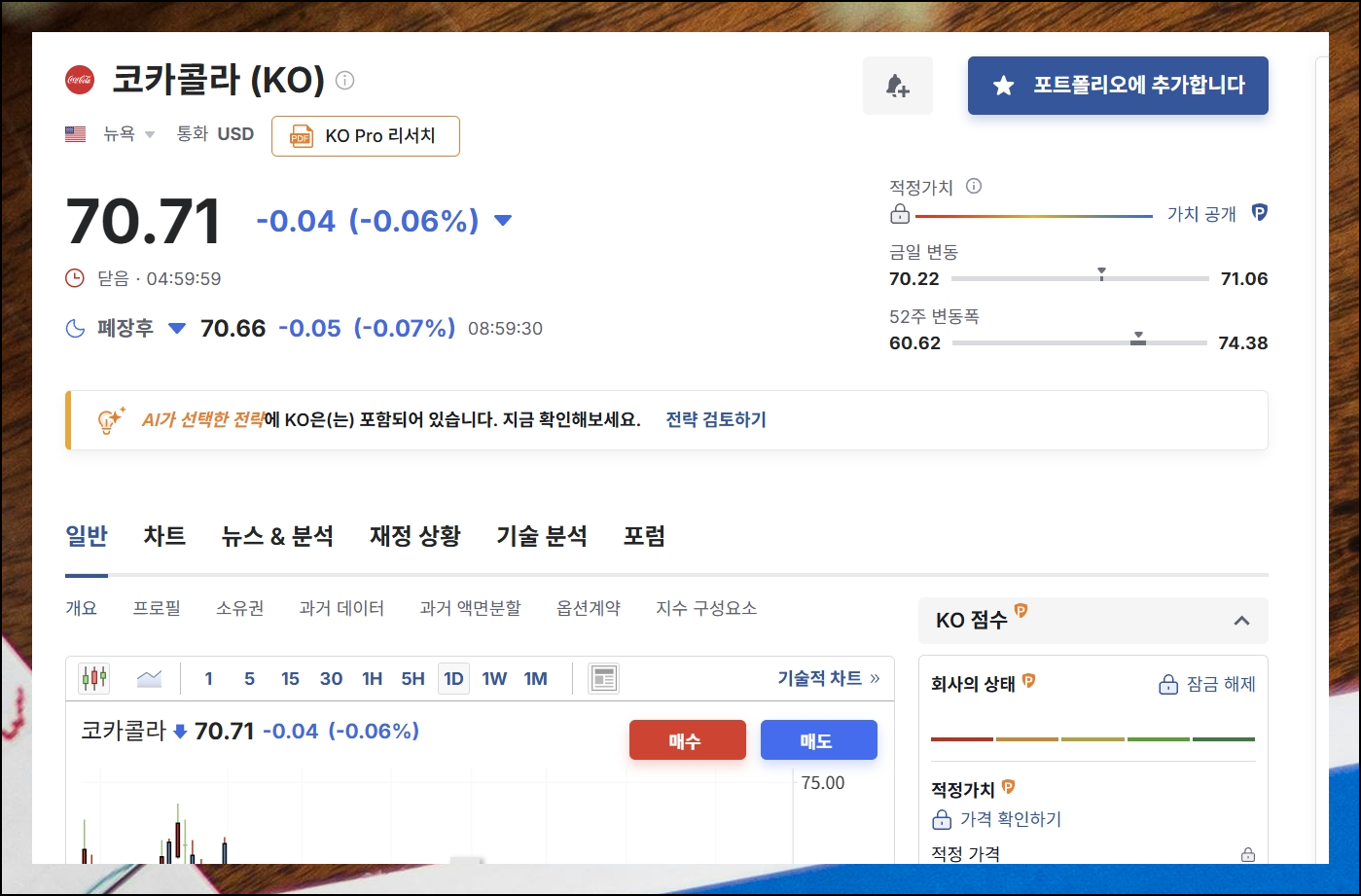Go to 과거 액면분할 sub-tab
The width and height of the screenshot is (1361, 896).
[x=470, y=608]
